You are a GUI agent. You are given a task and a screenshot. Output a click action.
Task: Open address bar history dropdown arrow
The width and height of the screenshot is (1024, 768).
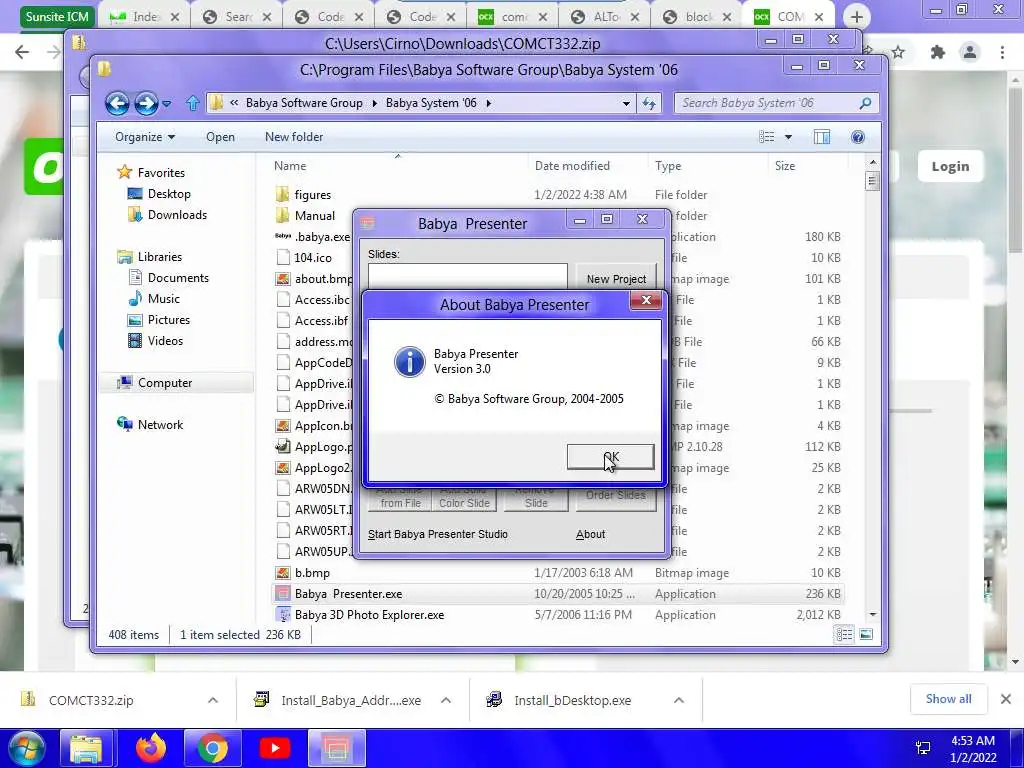coord(626,103)
